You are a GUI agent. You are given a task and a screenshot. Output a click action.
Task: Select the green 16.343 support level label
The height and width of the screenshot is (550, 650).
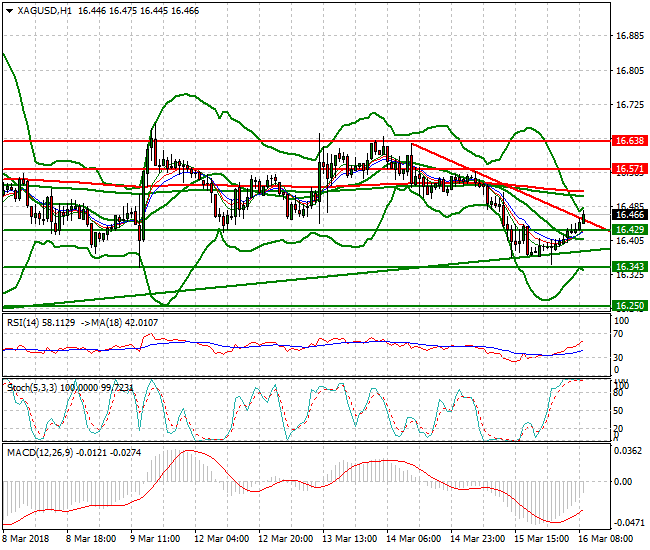coord(630,267)
